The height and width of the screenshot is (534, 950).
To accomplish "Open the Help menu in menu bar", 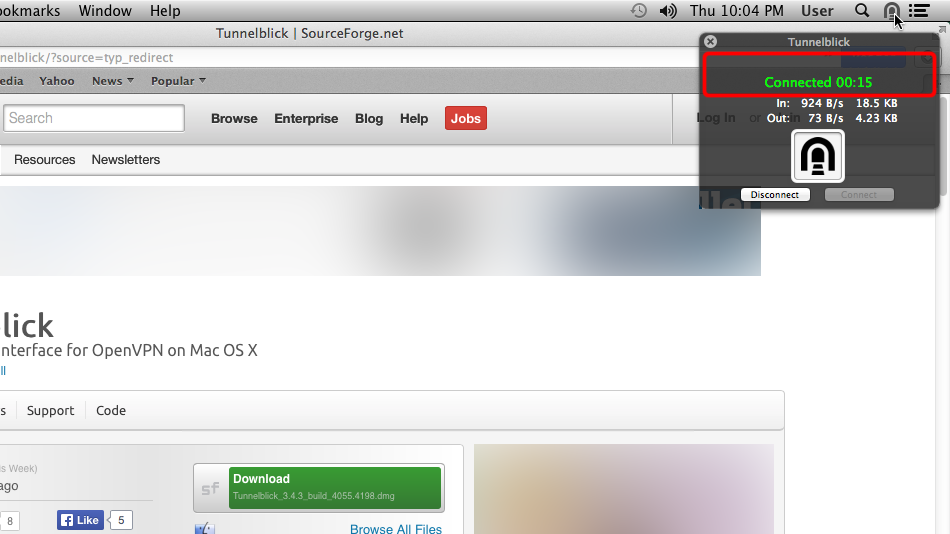I will point(165,11).
